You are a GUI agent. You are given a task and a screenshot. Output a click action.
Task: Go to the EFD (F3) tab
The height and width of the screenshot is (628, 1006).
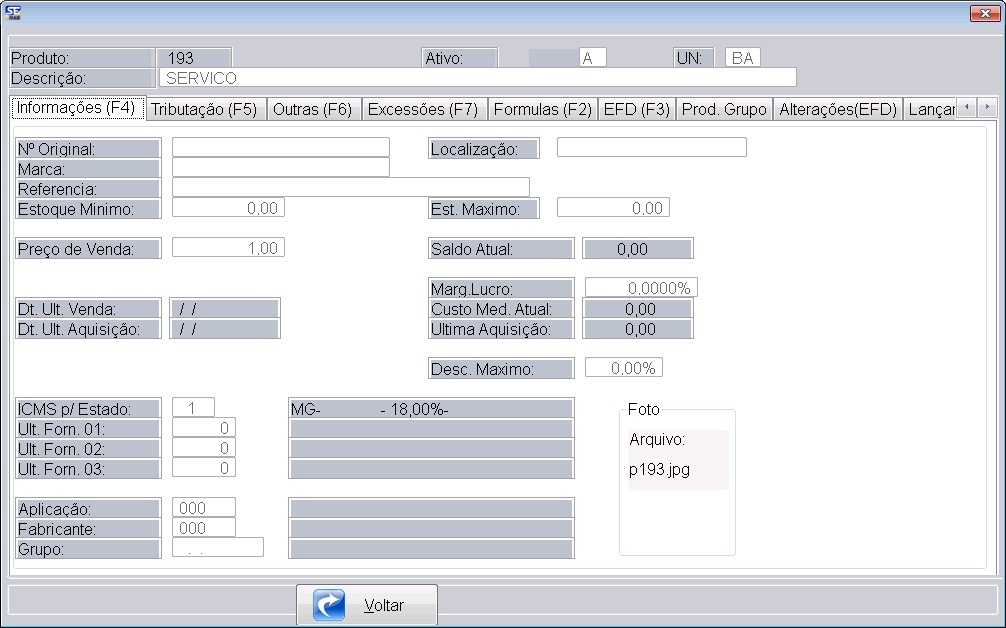636,109
